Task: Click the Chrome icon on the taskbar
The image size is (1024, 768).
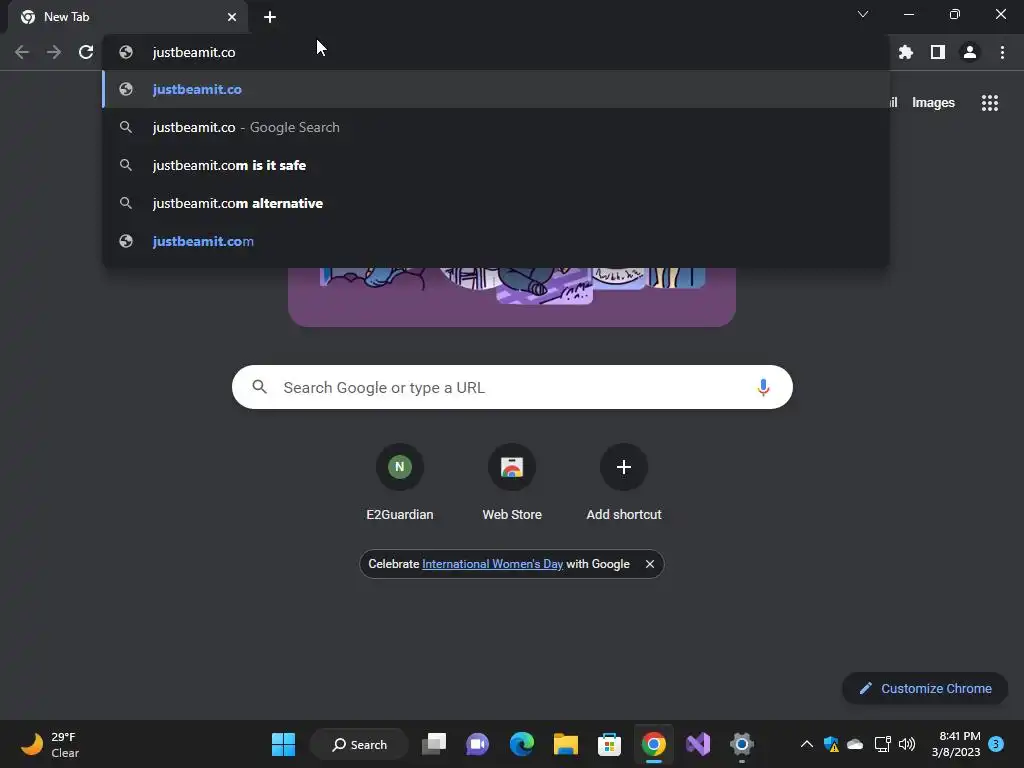Action: tap(654, 744)
